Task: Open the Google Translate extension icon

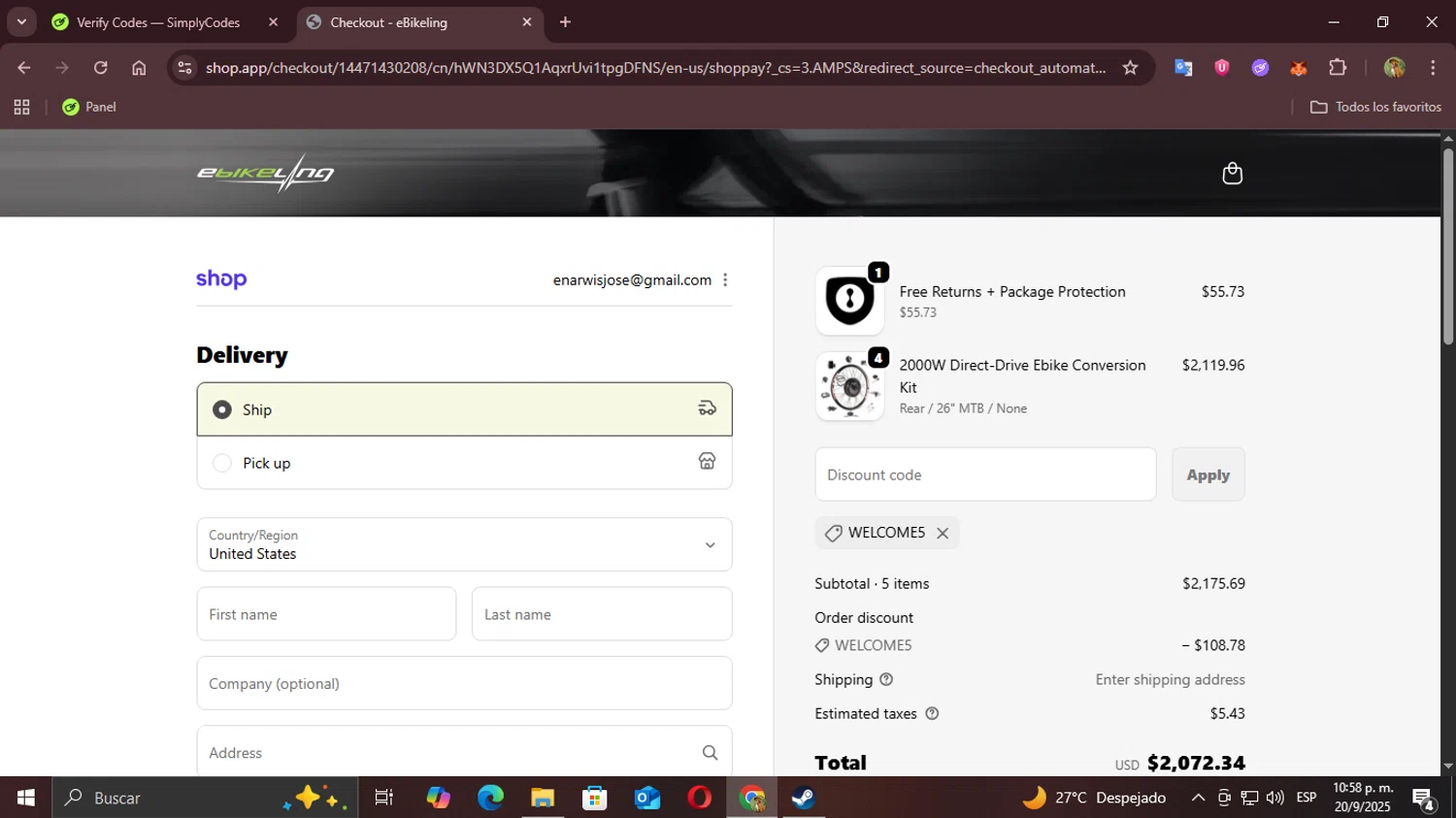Action: click(x=1183, y=68)
